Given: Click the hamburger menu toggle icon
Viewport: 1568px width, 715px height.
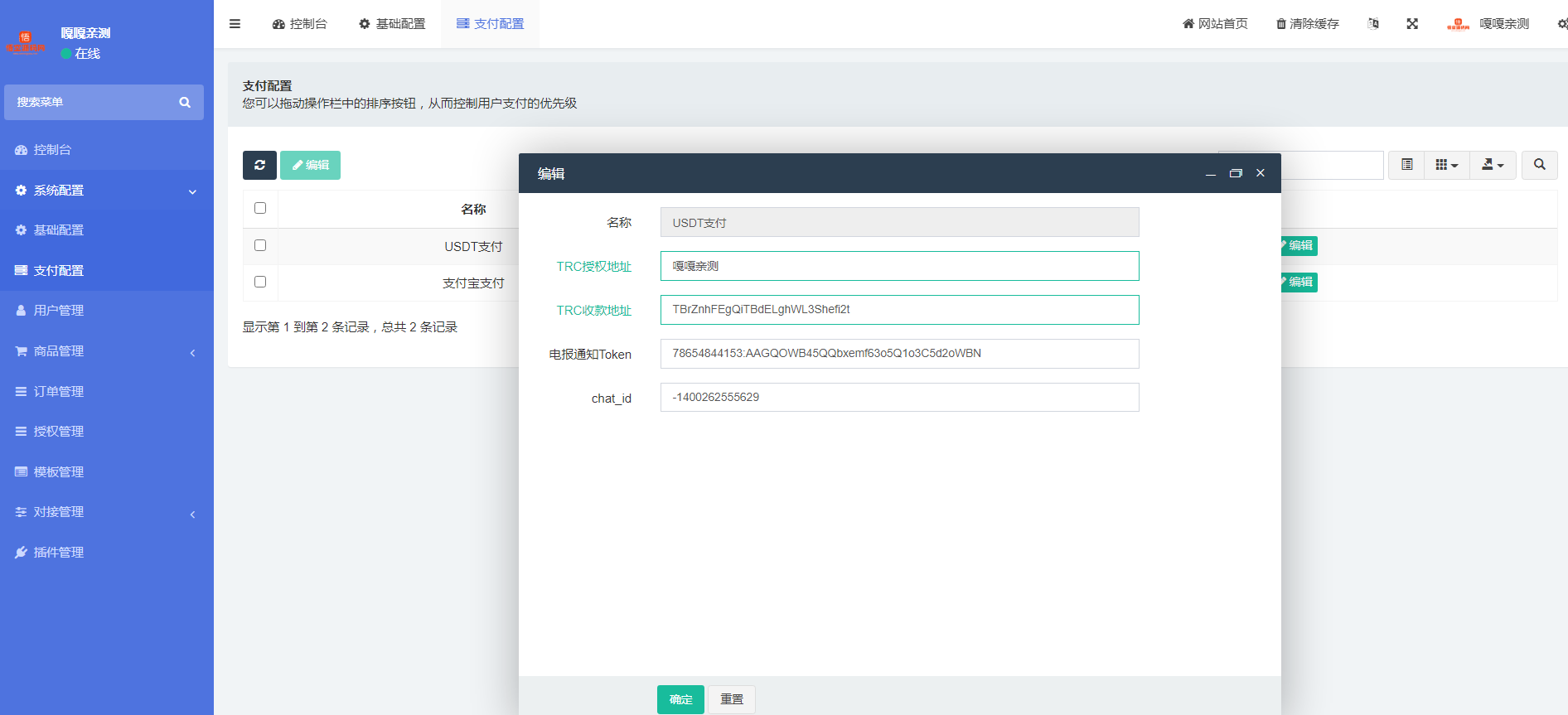Looking at the screenshot, I should click(235, 24).
